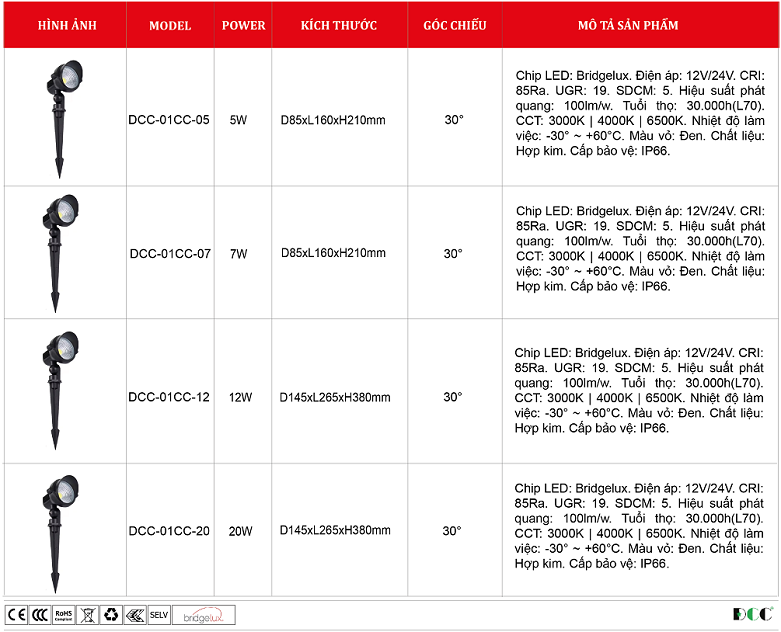The image size is (781, 632).
Task: Click the recycling arrows symbol
Action: pos(111,614)
